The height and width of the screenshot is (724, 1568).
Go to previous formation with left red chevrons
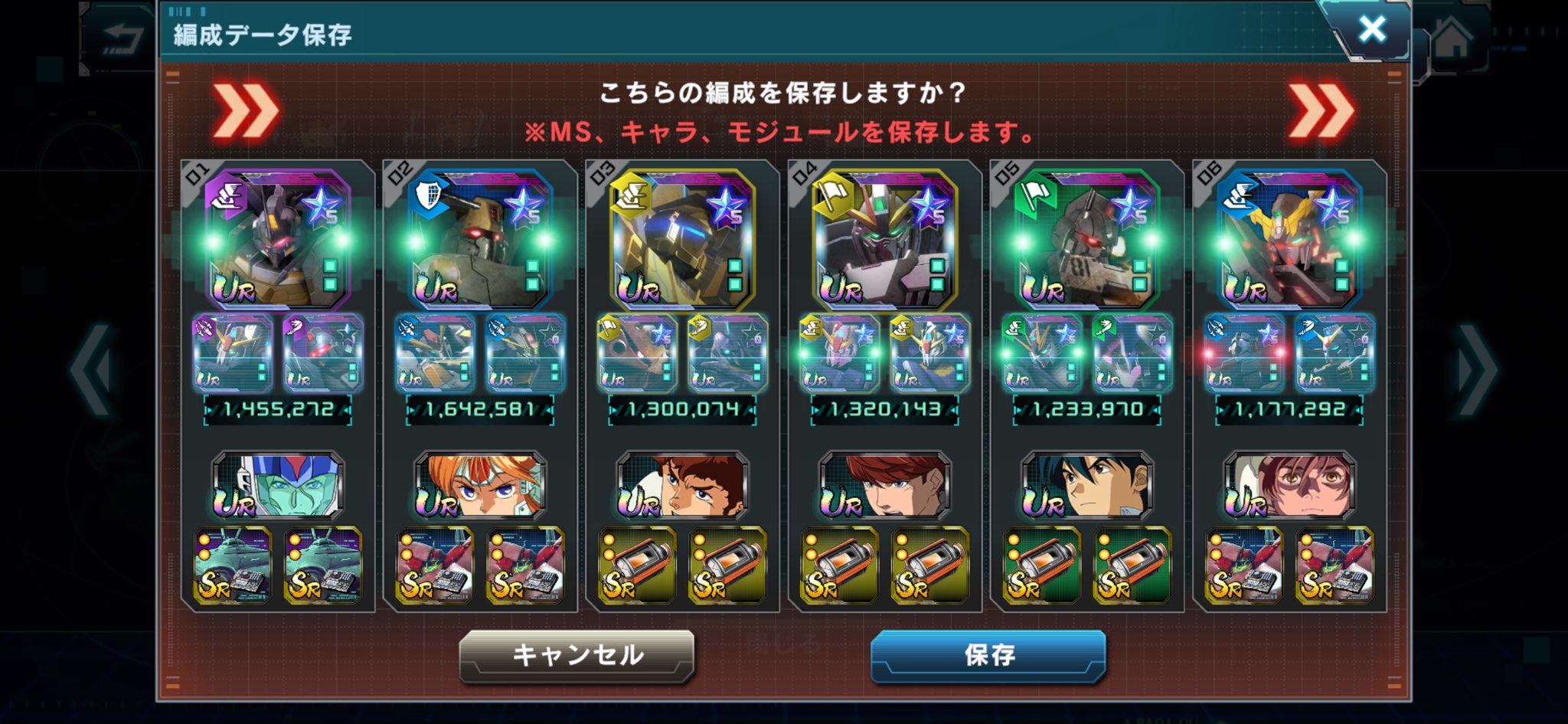click(246, 112)
